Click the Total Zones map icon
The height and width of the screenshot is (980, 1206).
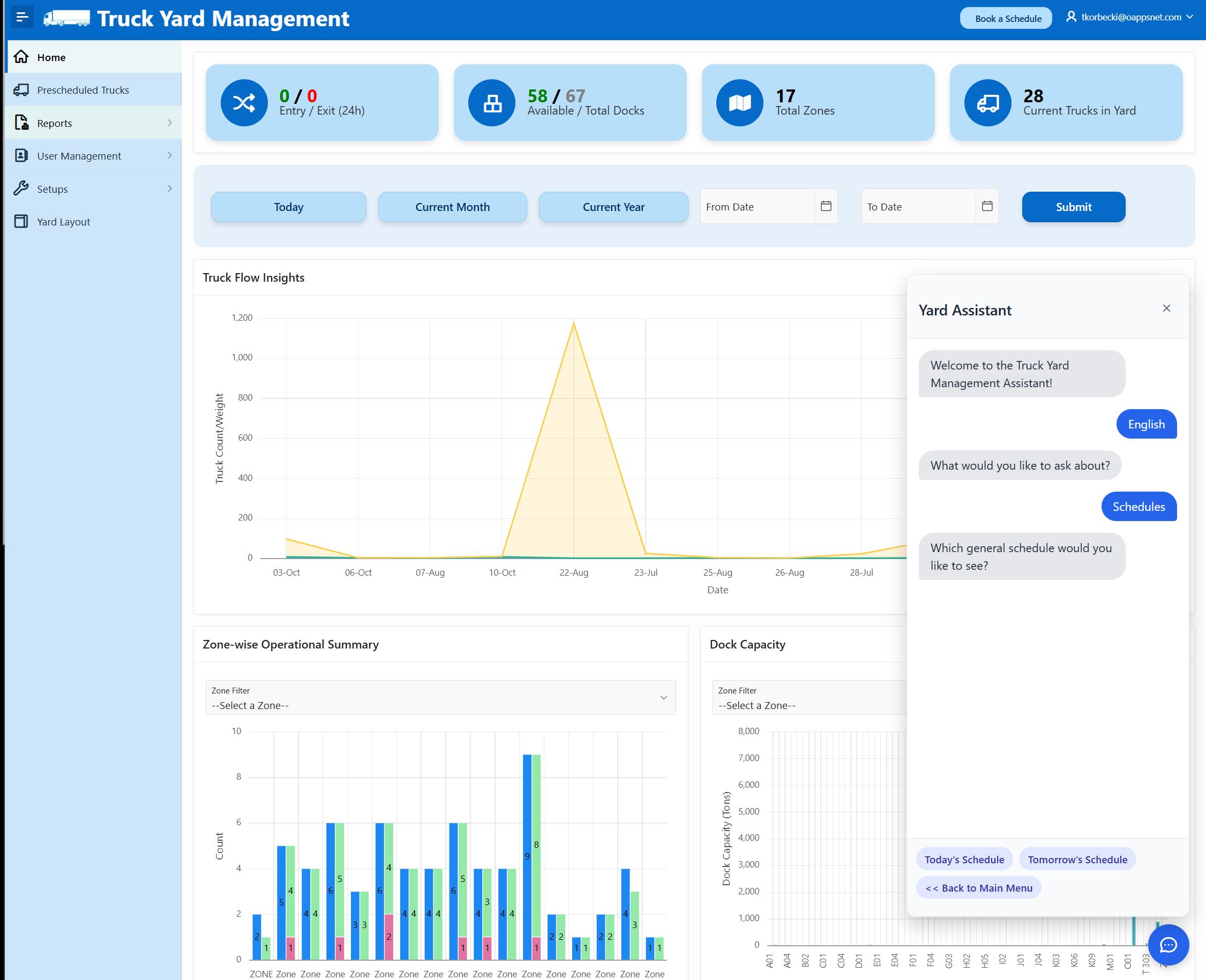click(739, 103)
